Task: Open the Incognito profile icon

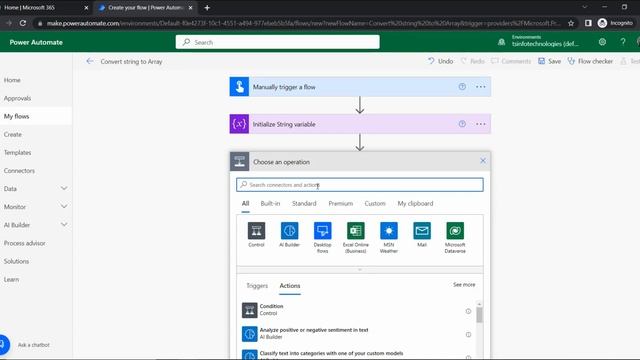Action: click(x=602, y=23)
